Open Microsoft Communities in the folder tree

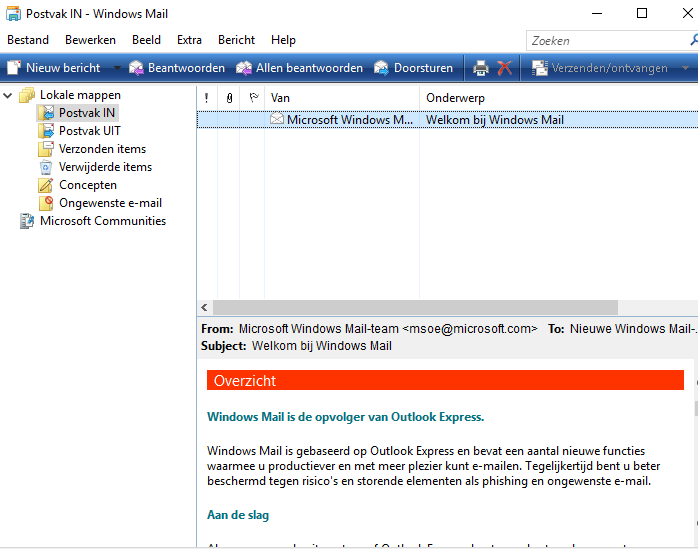[x=102, y=221]
